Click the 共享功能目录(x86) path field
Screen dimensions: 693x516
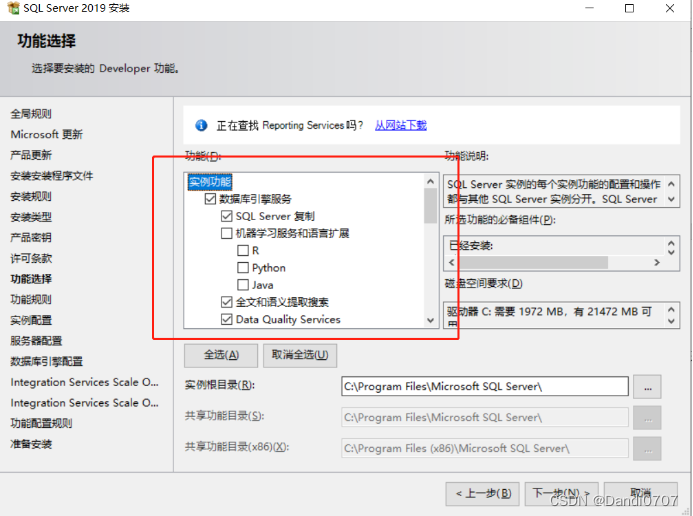pos(485,448)
